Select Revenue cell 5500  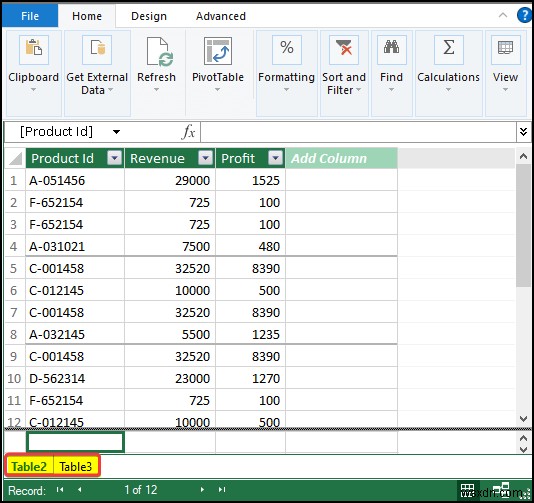pyautogui.click(x=170, y=334)
